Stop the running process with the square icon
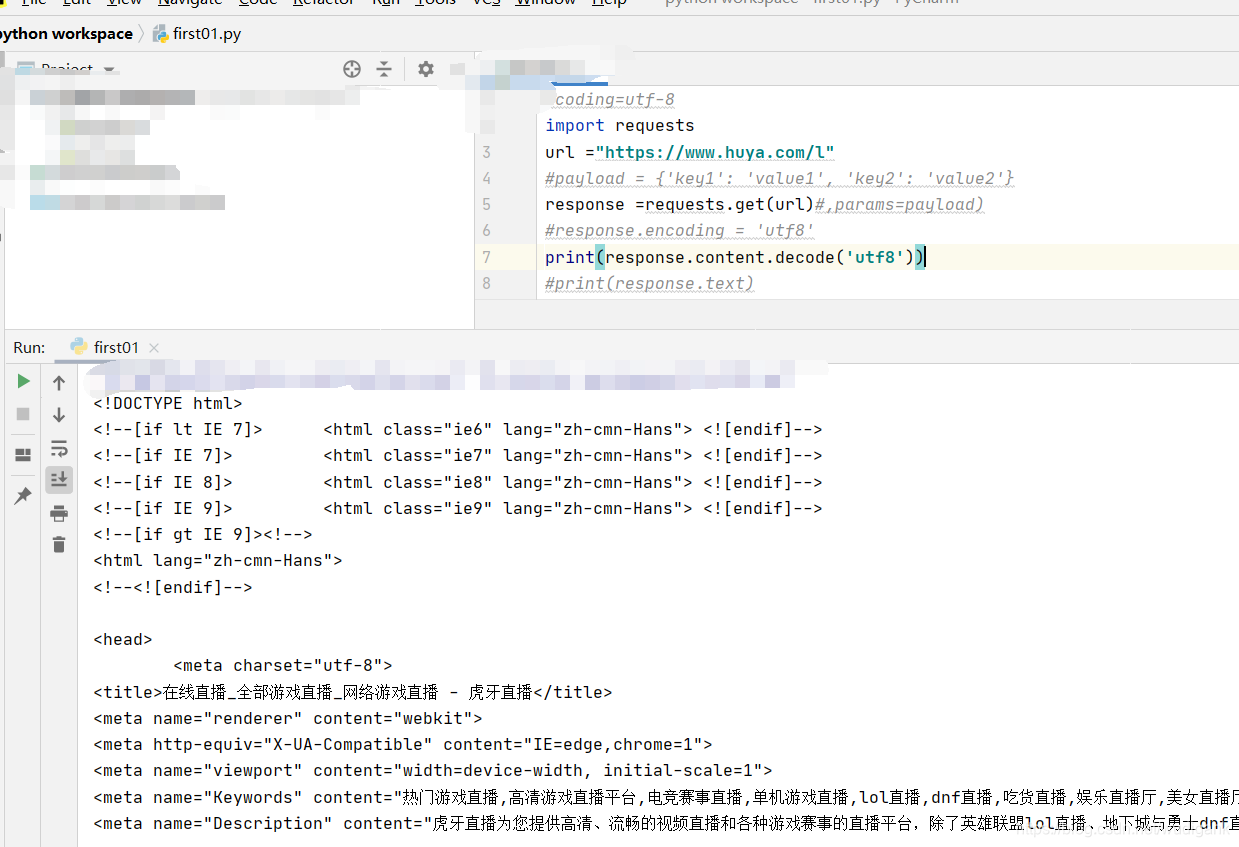1239x847 pixels. click(x=23, y=414)
